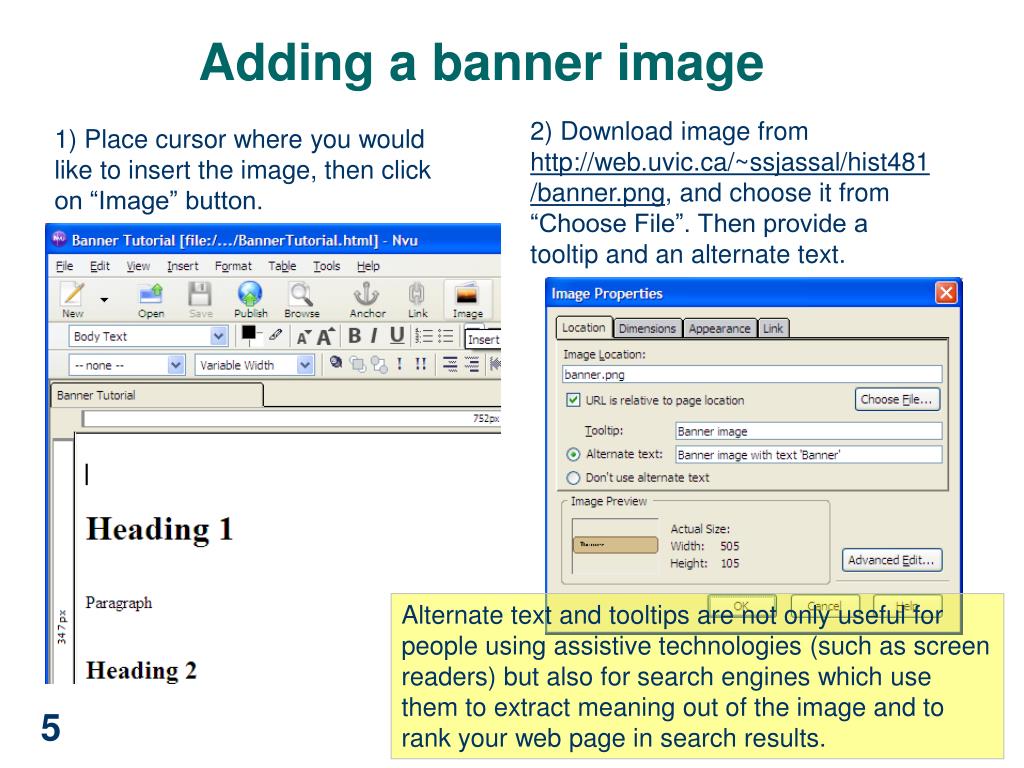The image size is (1024, 768).
Task: Open the Body Text paragraph format dropdown
Action: [218, 337]
